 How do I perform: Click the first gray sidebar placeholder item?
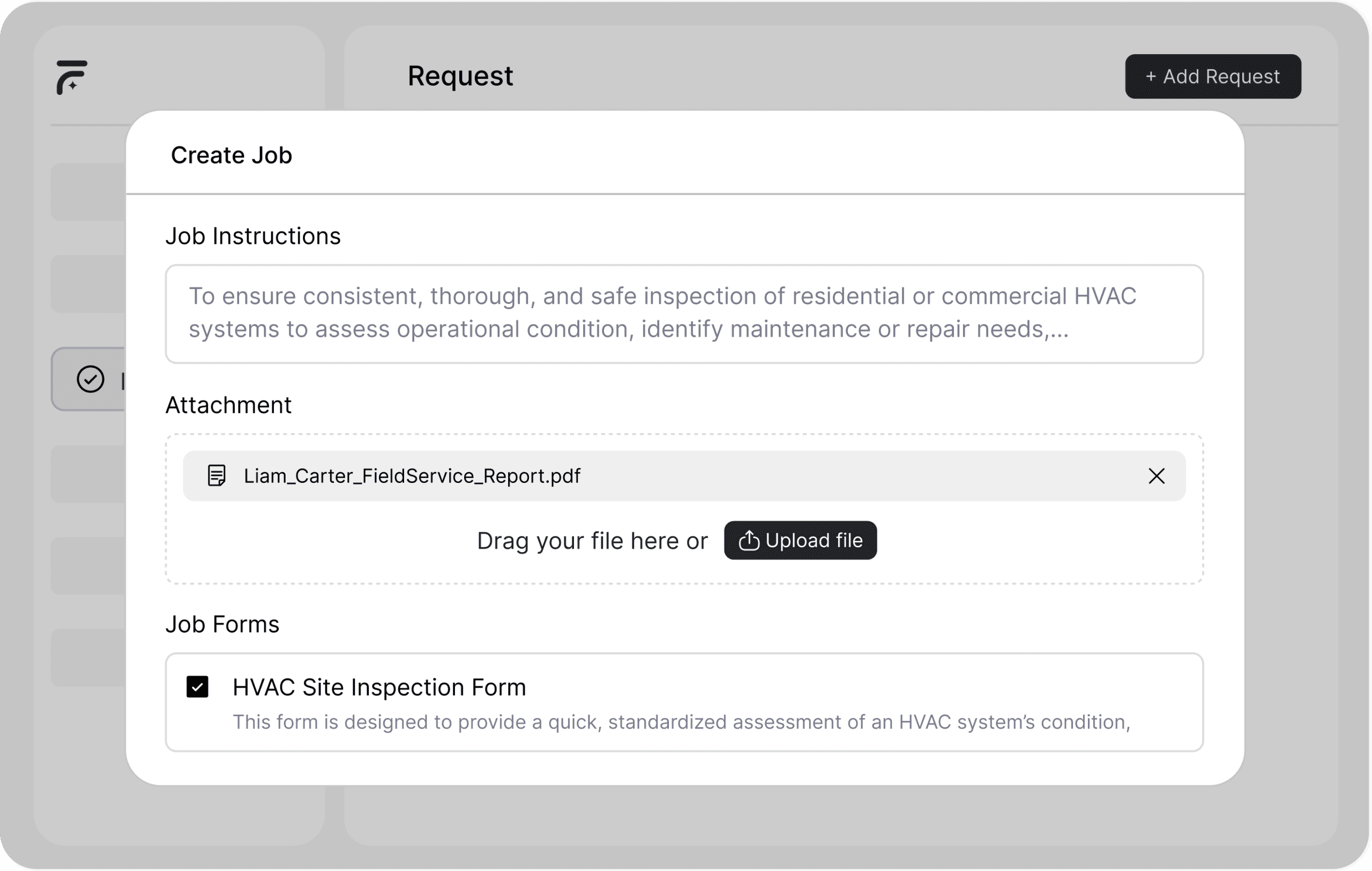[88, 192]
